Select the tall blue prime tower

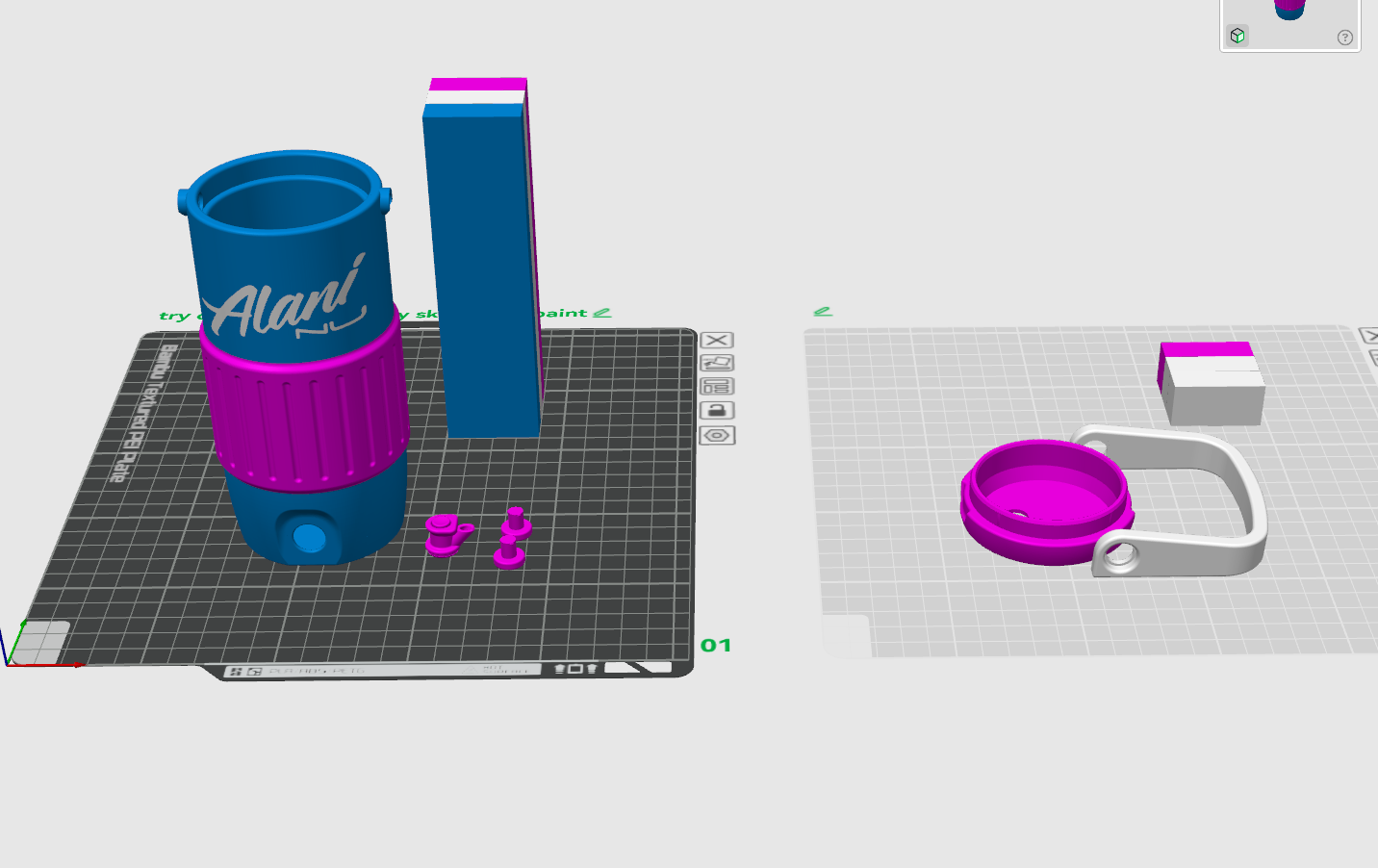coord(483,258)
